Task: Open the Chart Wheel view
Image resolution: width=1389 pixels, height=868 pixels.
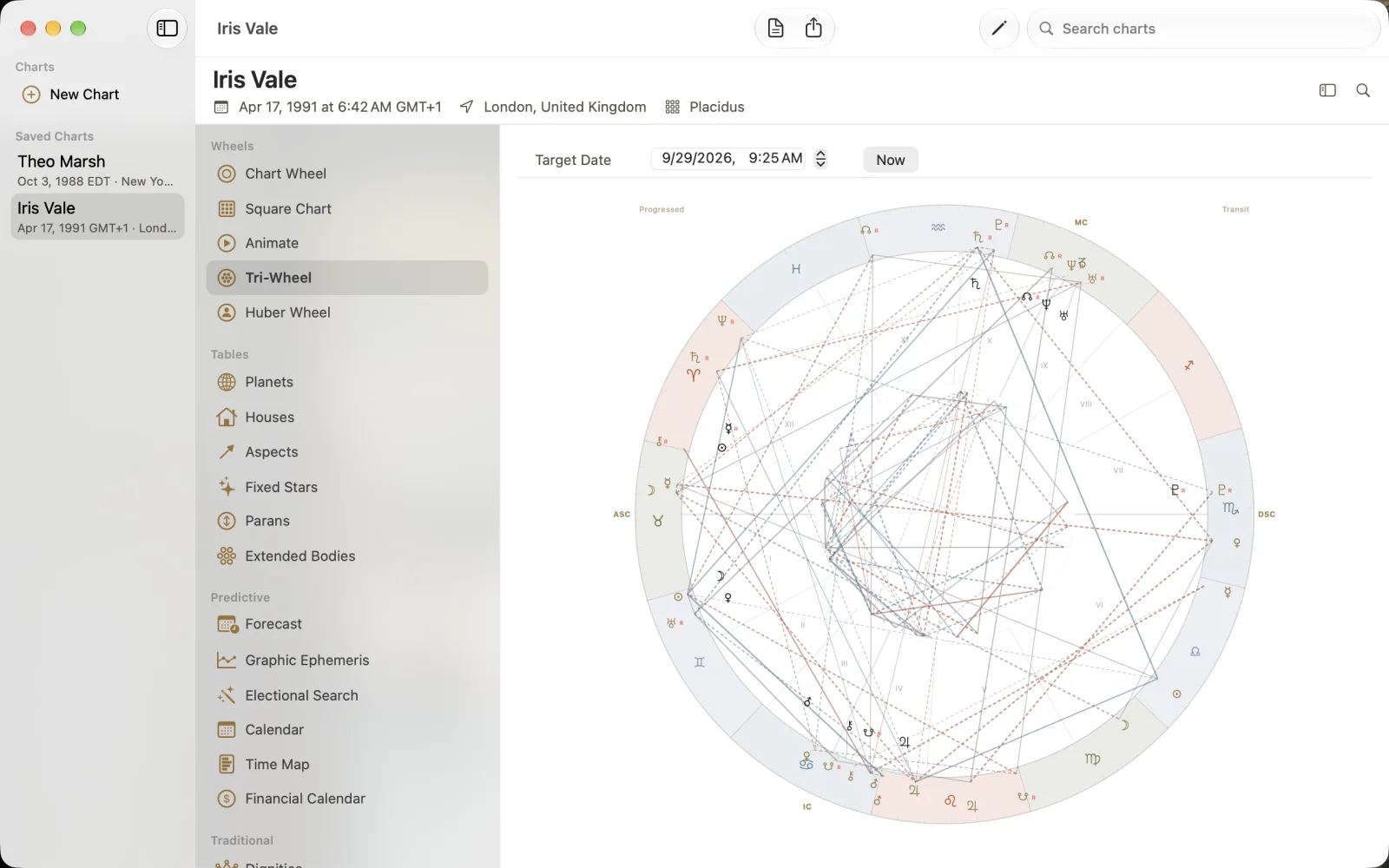Action: click(347, 174)
